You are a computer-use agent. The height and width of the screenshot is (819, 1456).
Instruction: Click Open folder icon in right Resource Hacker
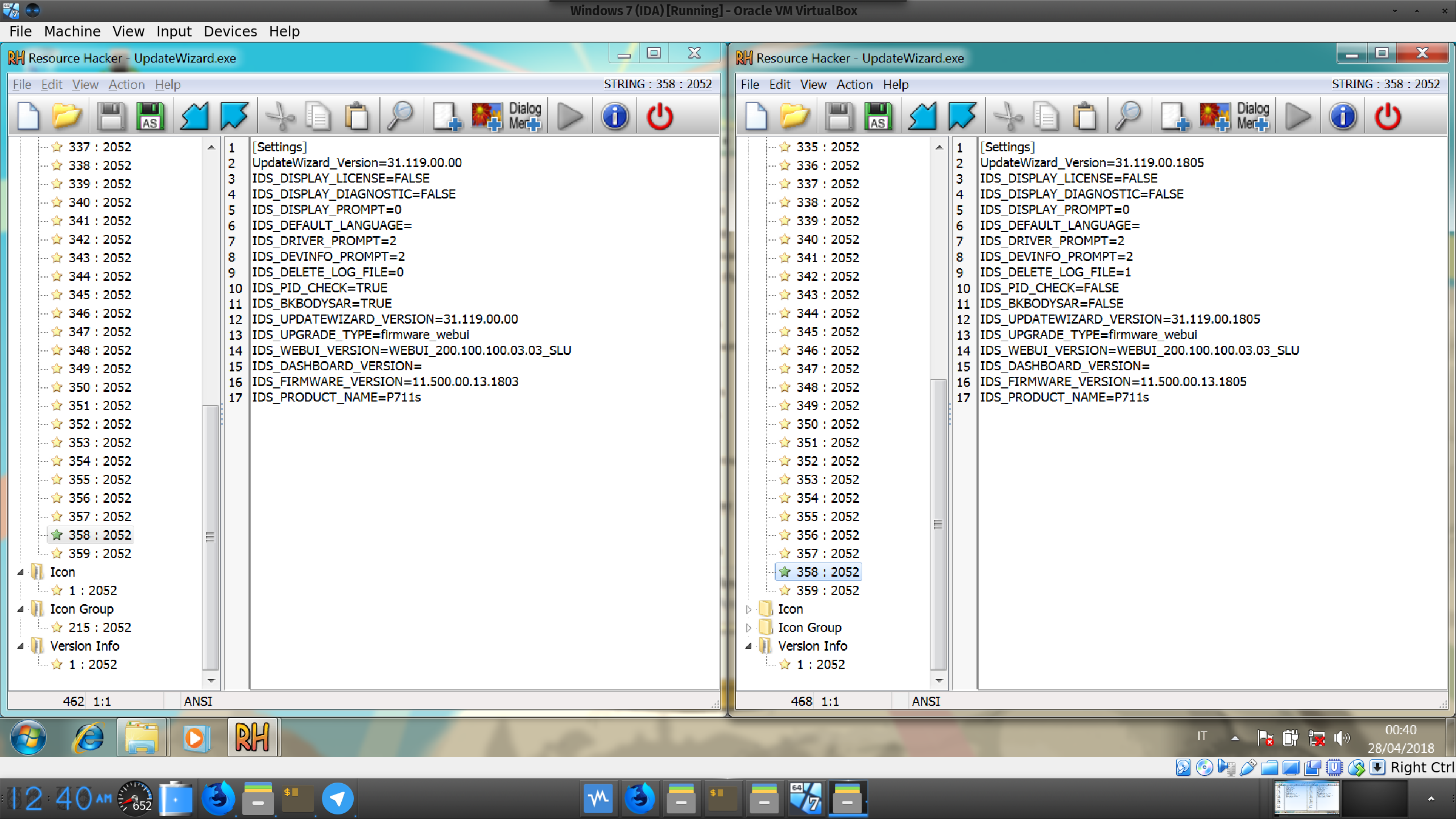795,116
